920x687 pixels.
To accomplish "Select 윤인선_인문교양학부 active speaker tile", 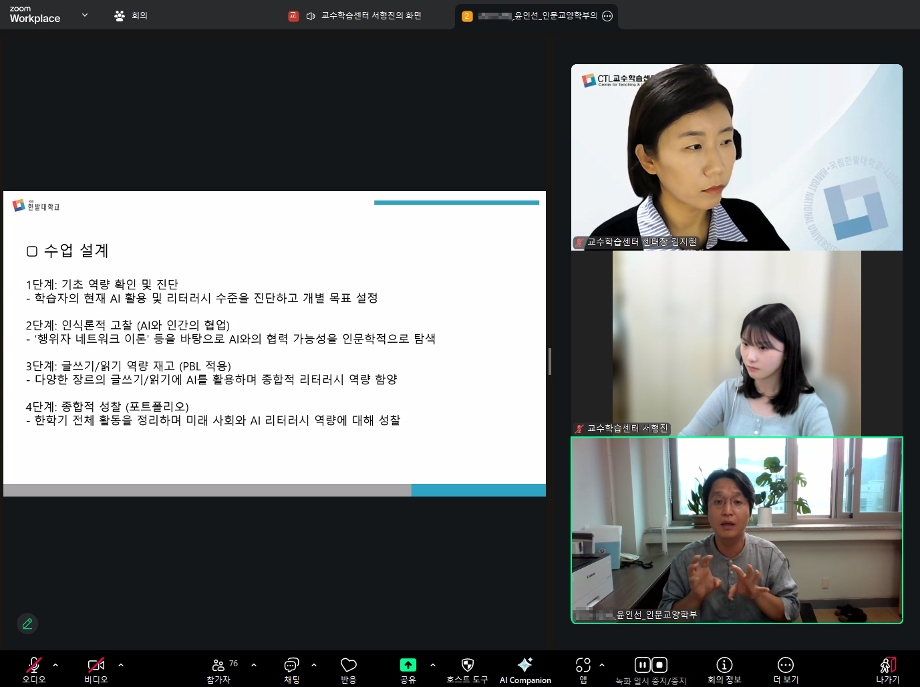I will (736, 530).
